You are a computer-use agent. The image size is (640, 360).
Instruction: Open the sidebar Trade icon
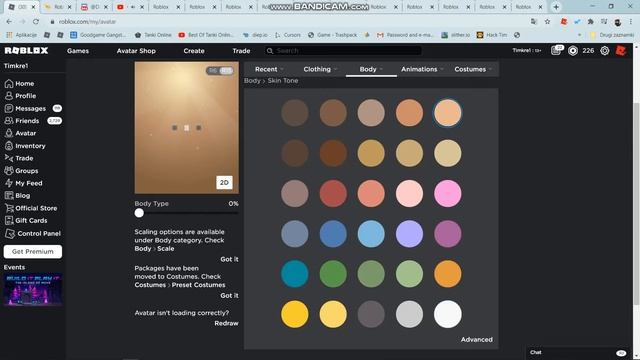click(x=9, y=158)
